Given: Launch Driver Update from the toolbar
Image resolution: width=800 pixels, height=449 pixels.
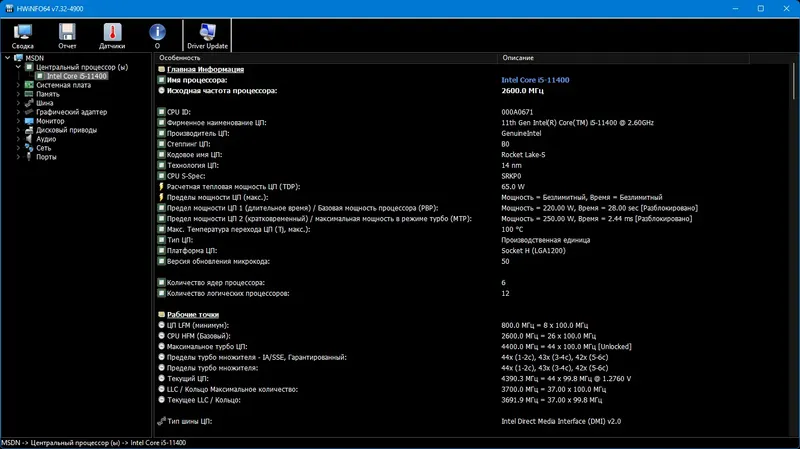Looking at the screenshot, I should pos(207,36).
